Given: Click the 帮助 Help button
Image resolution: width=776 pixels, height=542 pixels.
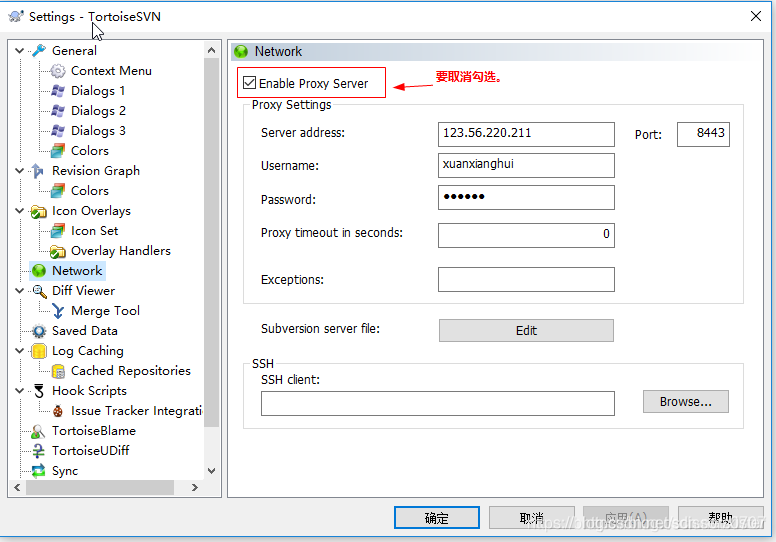Looking at the screenshot, I should (x=721, y=517).
